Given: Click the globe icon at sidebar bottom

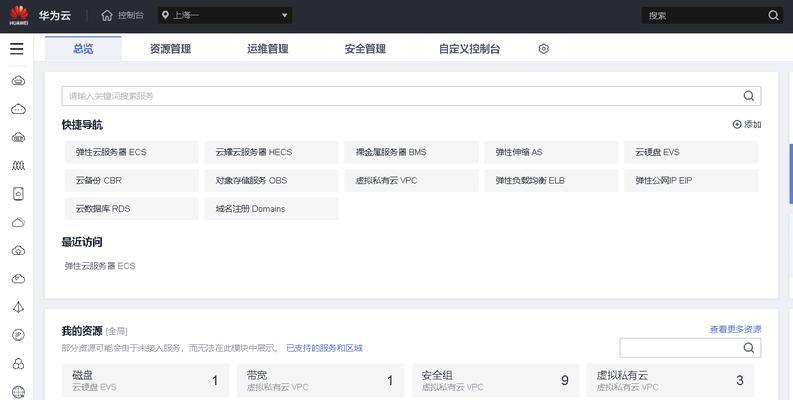Looking at the screenshot, I should pyautogui.click(x=18, y=391).
